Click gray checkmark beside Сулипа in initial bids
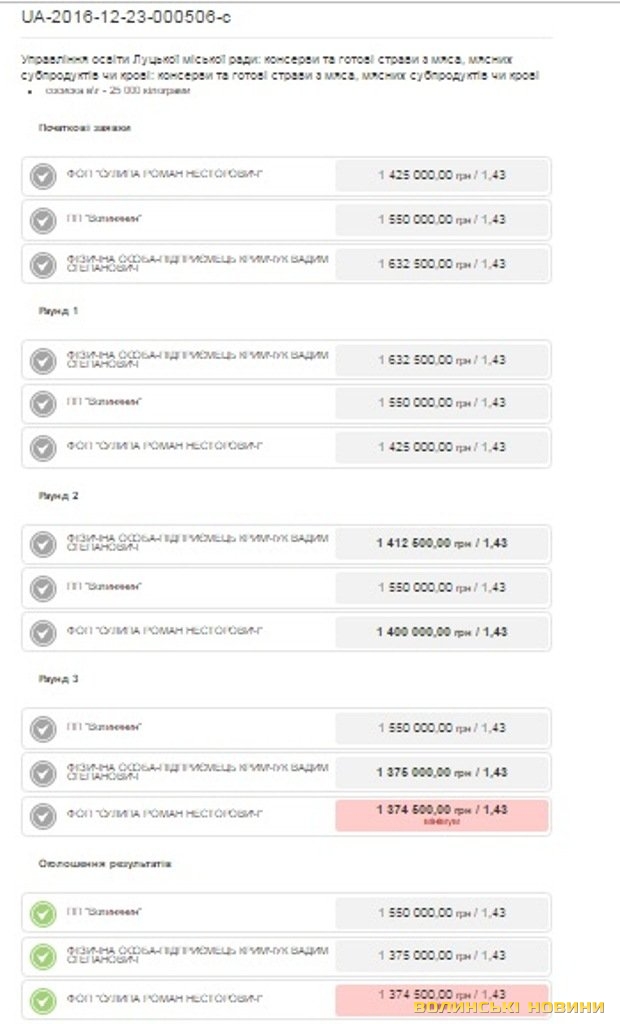The image size is (620, 1024). [x=42, y=176]
